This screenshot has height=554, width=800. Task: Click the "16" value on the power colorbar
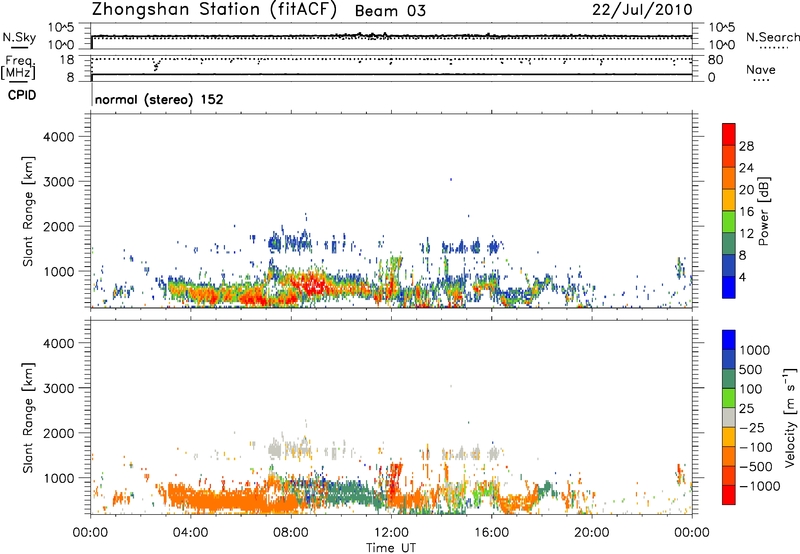[746, 212]
